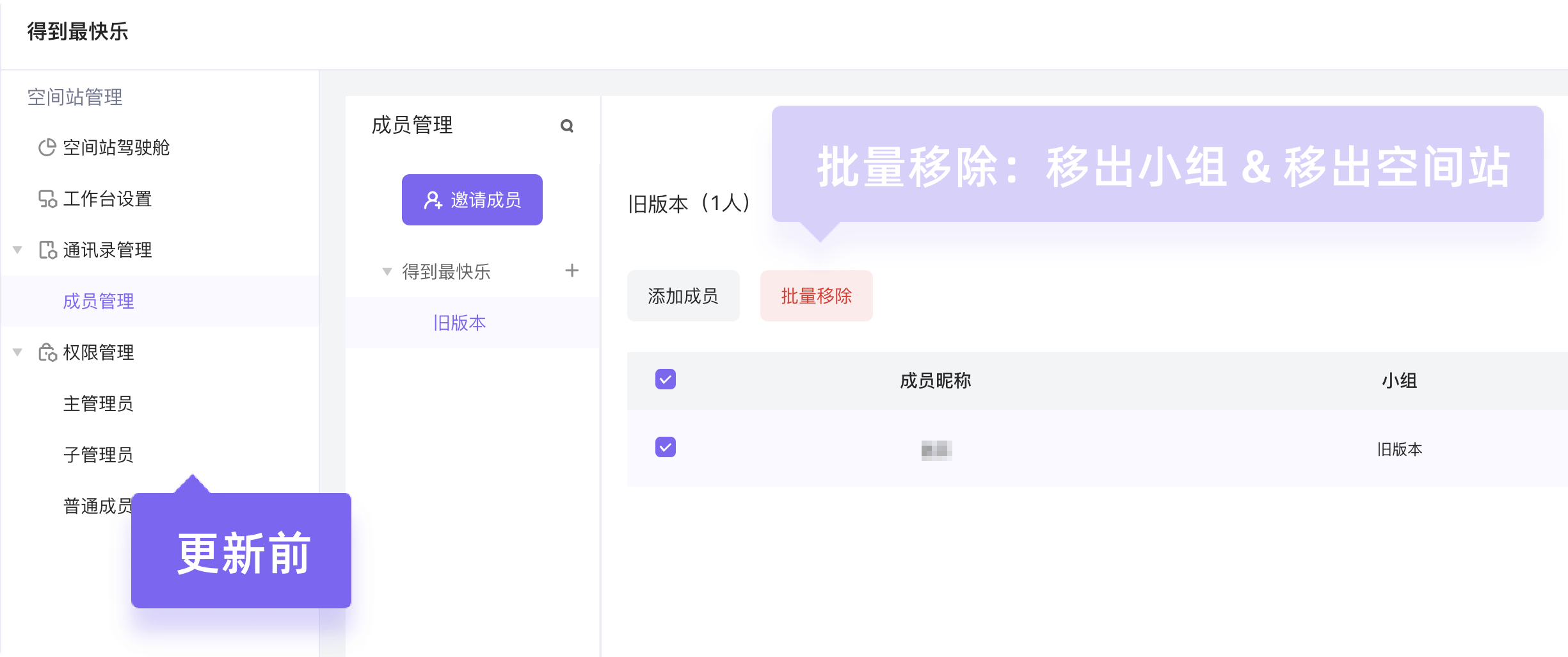Click the search icon in member management

tap(566, 126)
